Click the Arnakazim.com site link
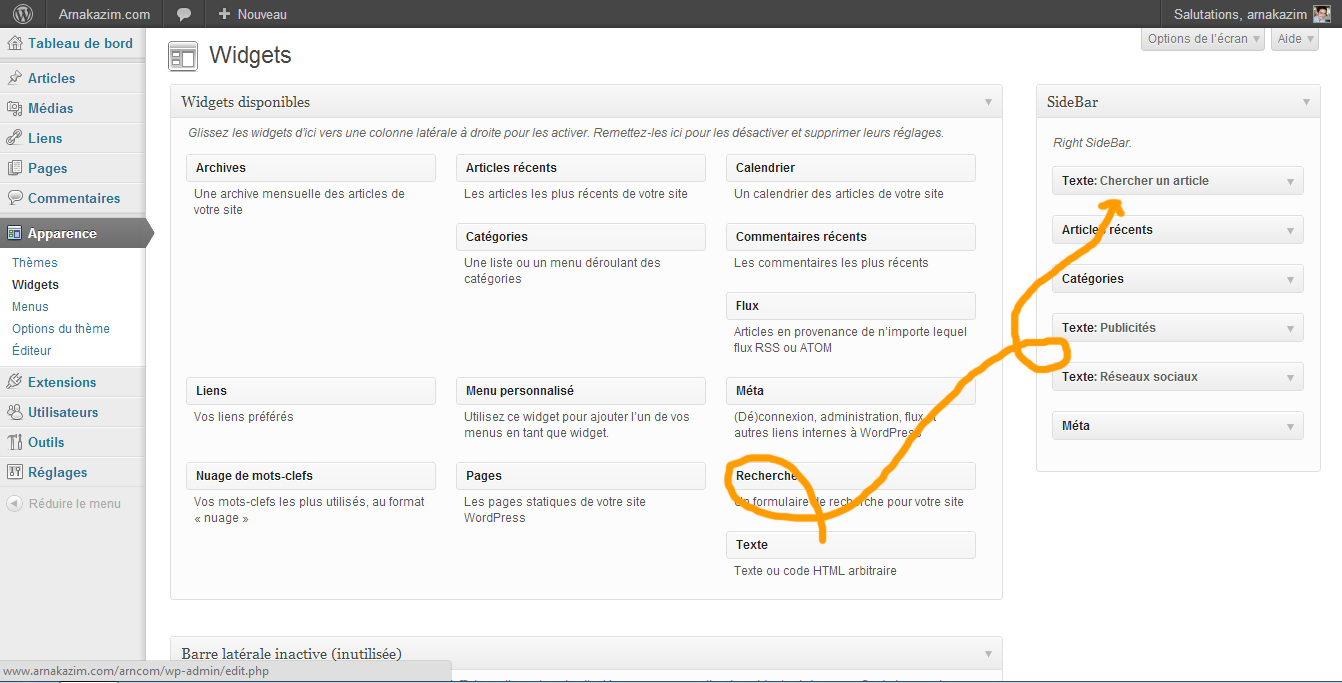The height and width of the screenshot is (683, 1342). [104, 14]
